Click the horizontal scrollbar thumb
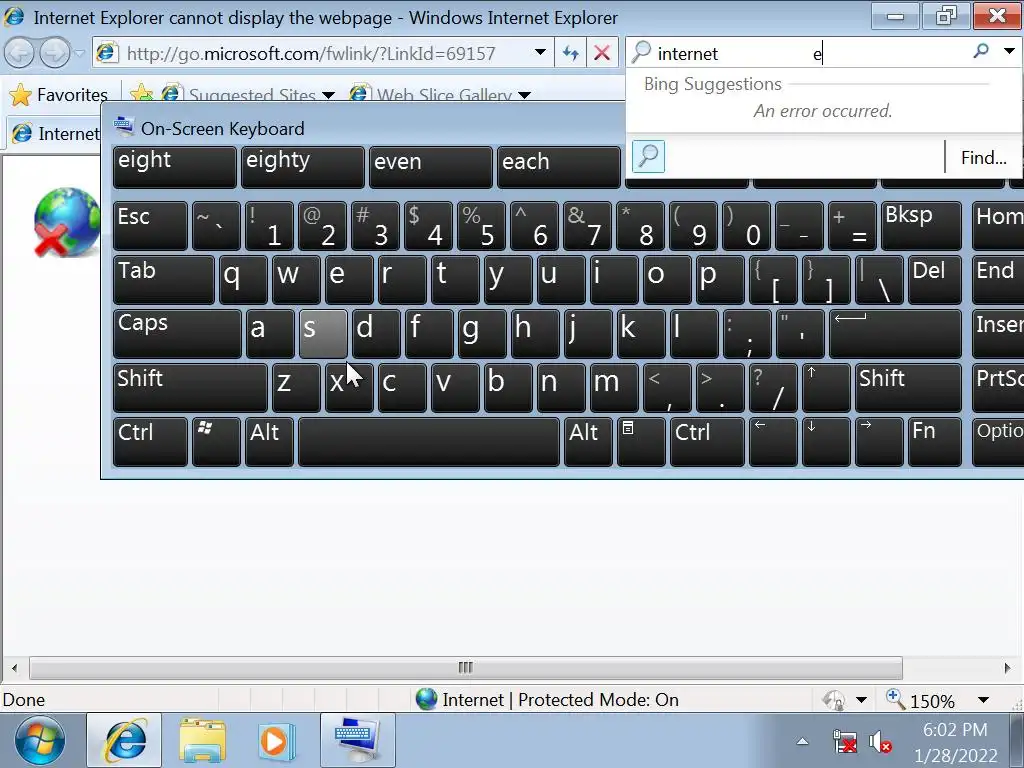 tap(466, 667)
